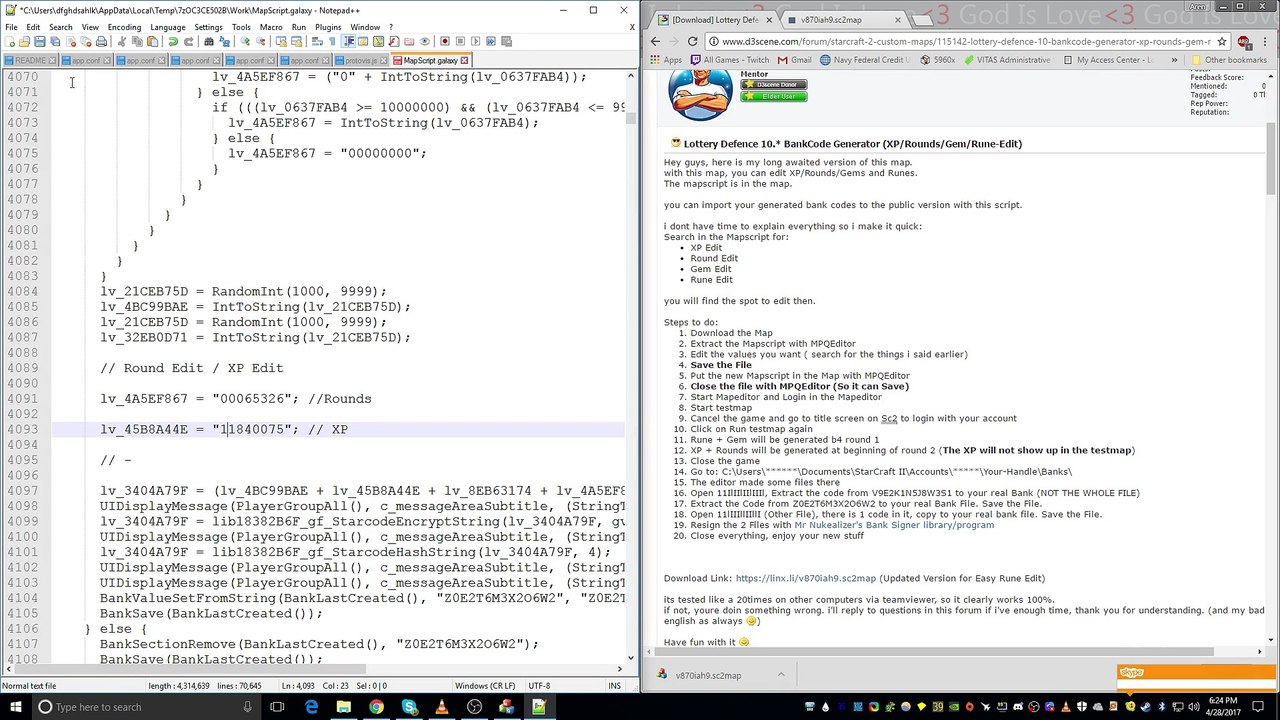Viewport: 1280px width, 720px height.
Task: Save the current file with the Save icon
Action: pos(39,41)
